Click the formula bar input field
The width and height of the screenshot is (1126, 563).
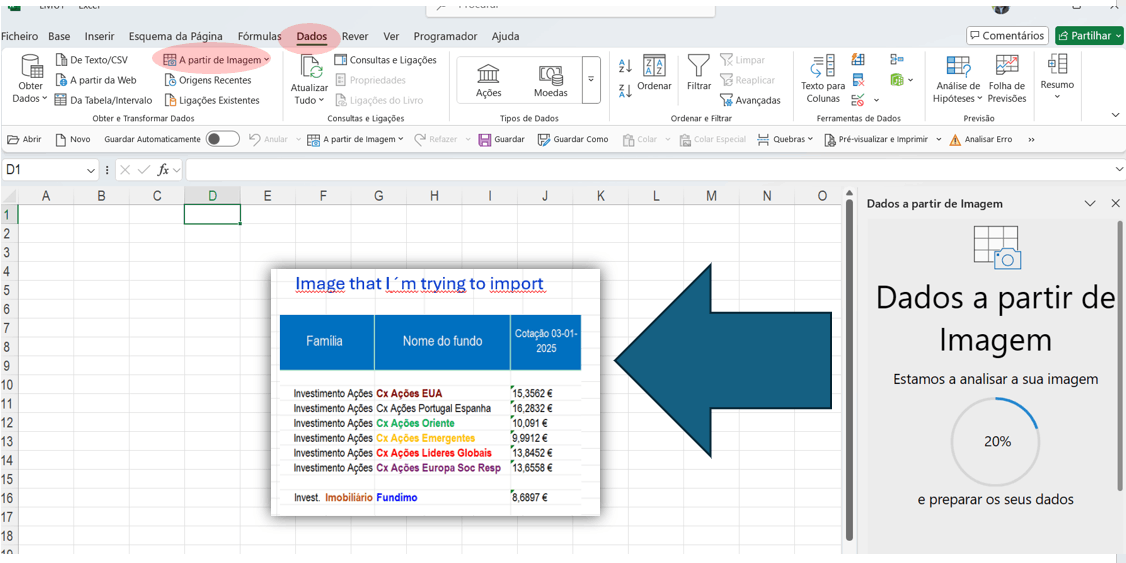[648, 170]
